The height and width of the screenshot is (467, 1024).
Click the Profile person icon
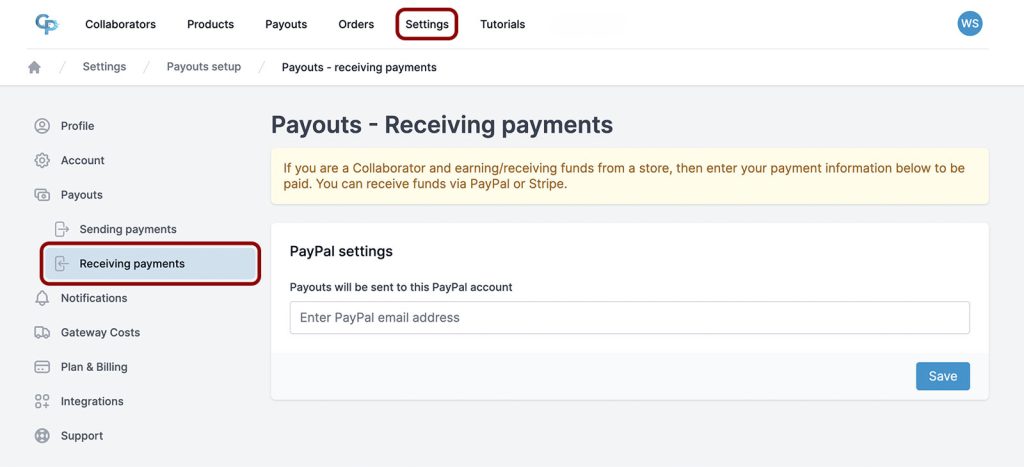[42, 126]
